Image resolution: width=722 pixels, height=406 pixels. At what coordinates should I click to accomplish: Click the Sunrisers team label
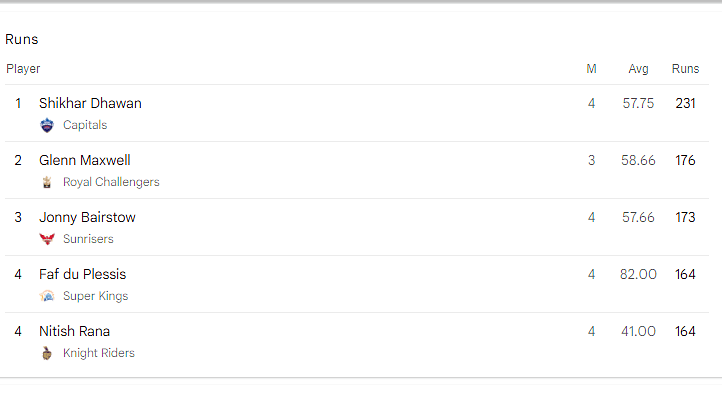[88, 239]
